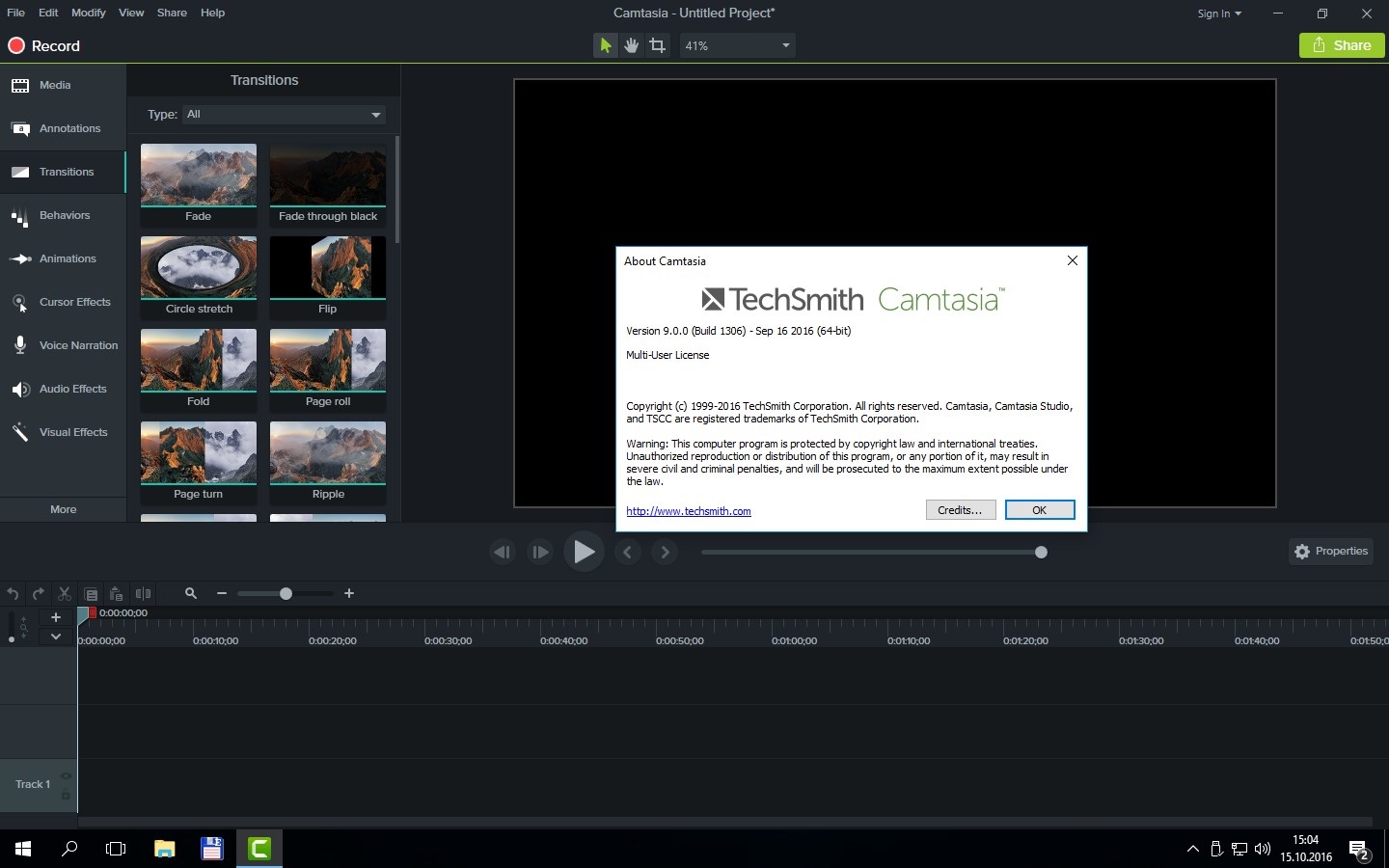Open the techsmith.com link
The height and width of the screenshot is (868, 1389).
pyautogui.click(x=689, y=511)
